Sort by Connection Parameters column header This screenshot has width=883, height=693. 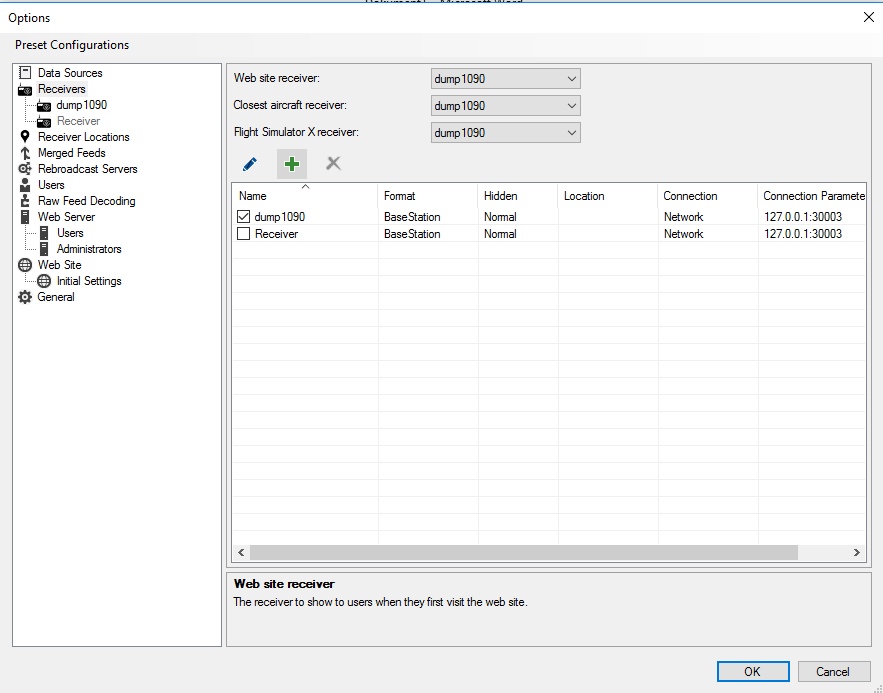(811, 196)
